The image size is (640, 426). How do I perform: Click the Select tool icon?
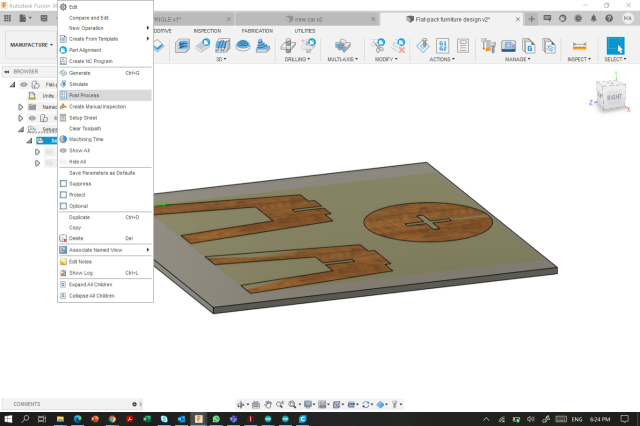[x=614, y=45]
